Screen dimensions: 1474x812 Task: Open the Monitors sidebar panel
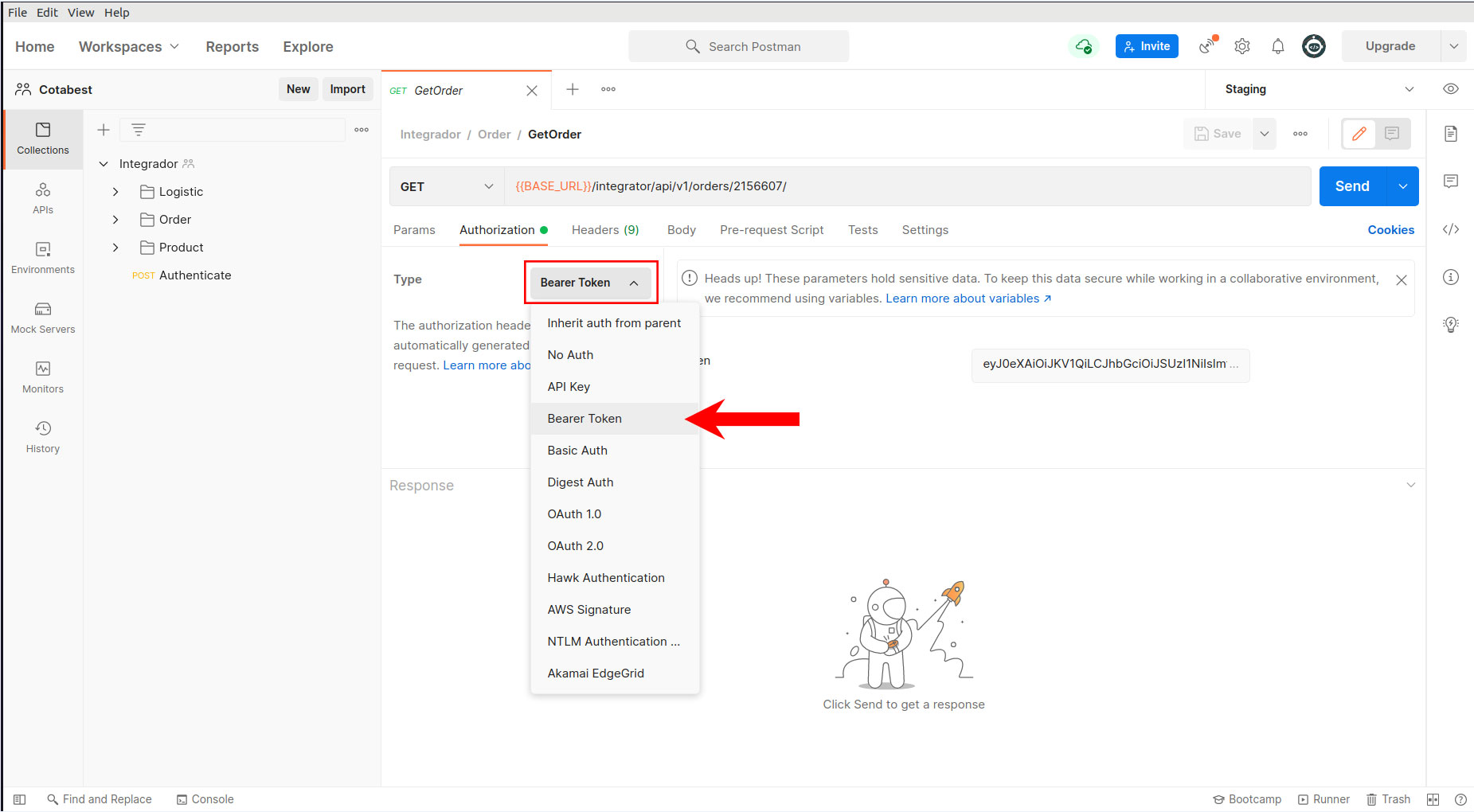click(43, 377)
